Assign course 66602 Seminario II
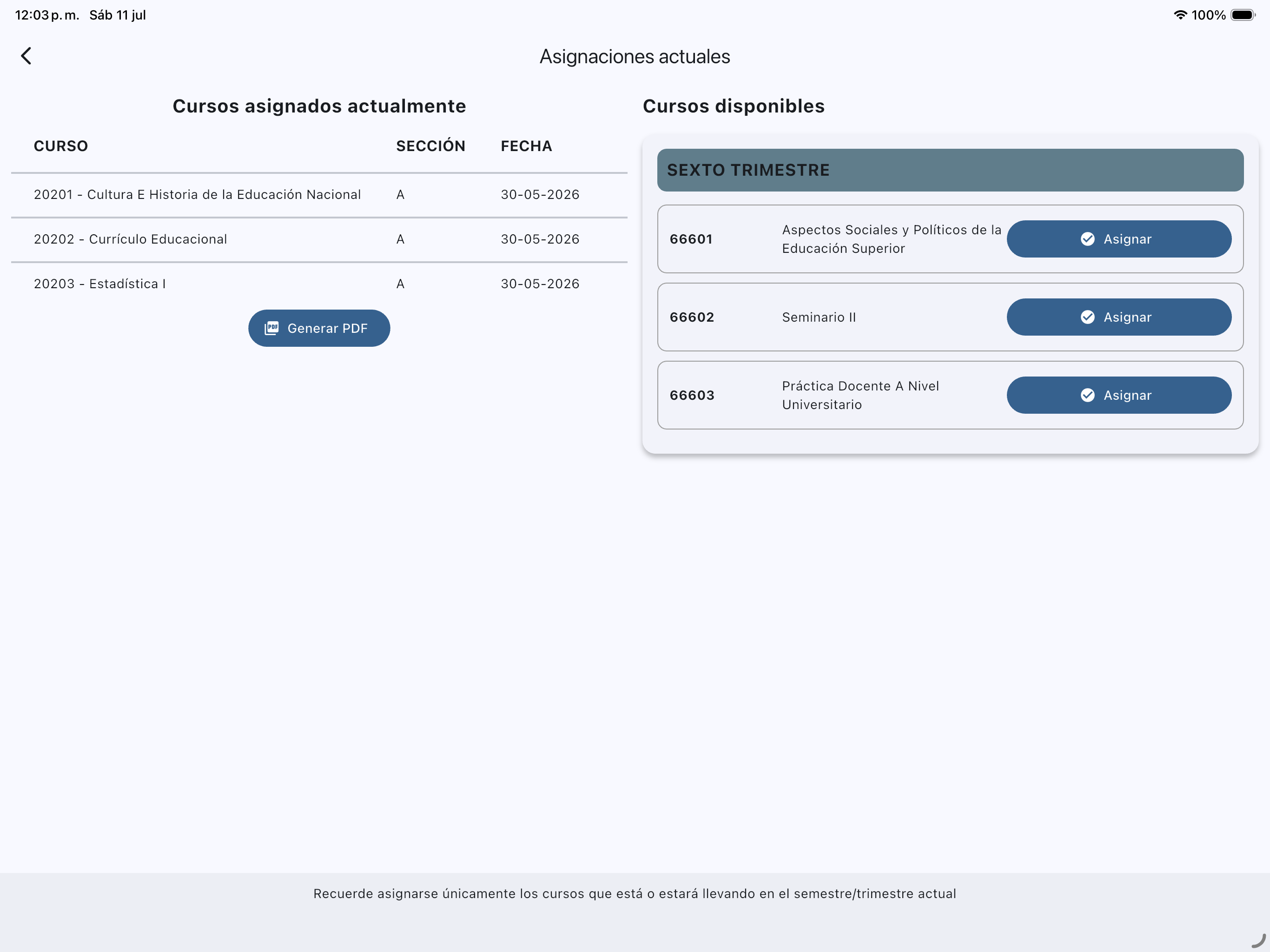 [x=1118, y=317]
